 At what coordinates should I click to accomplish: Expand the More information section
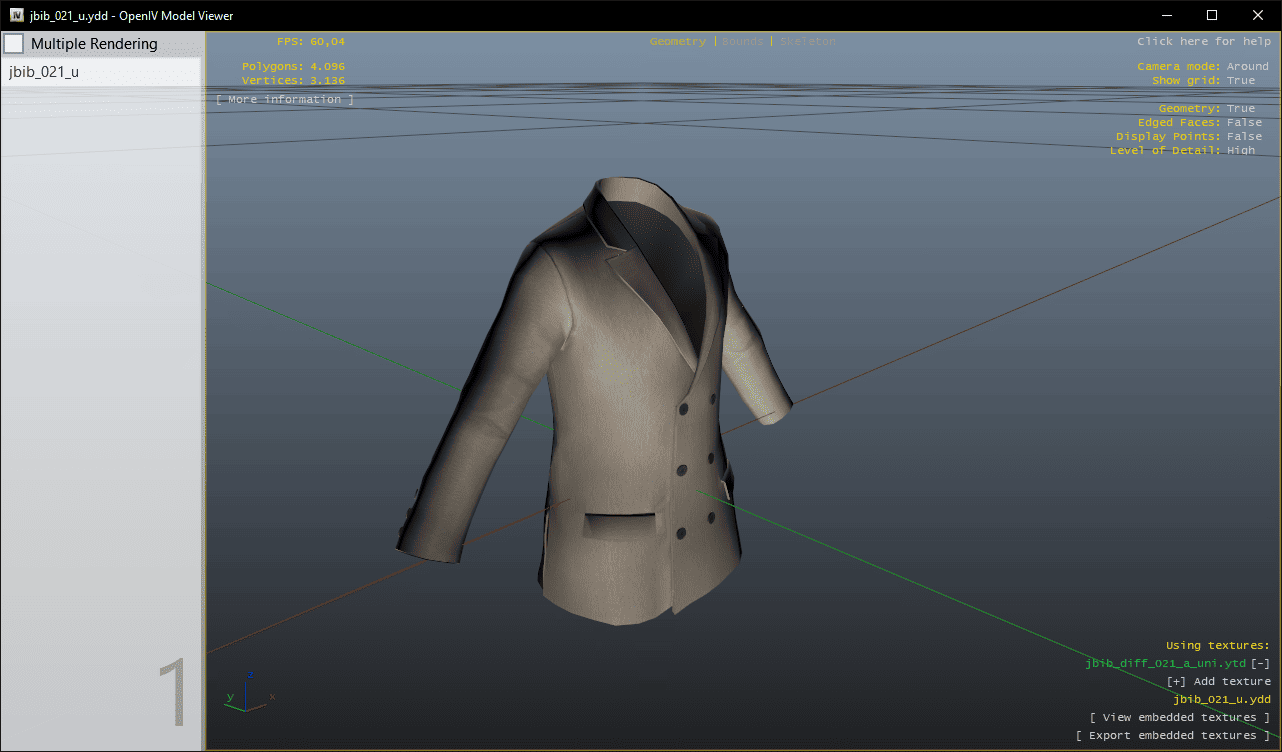coord(285,100)
